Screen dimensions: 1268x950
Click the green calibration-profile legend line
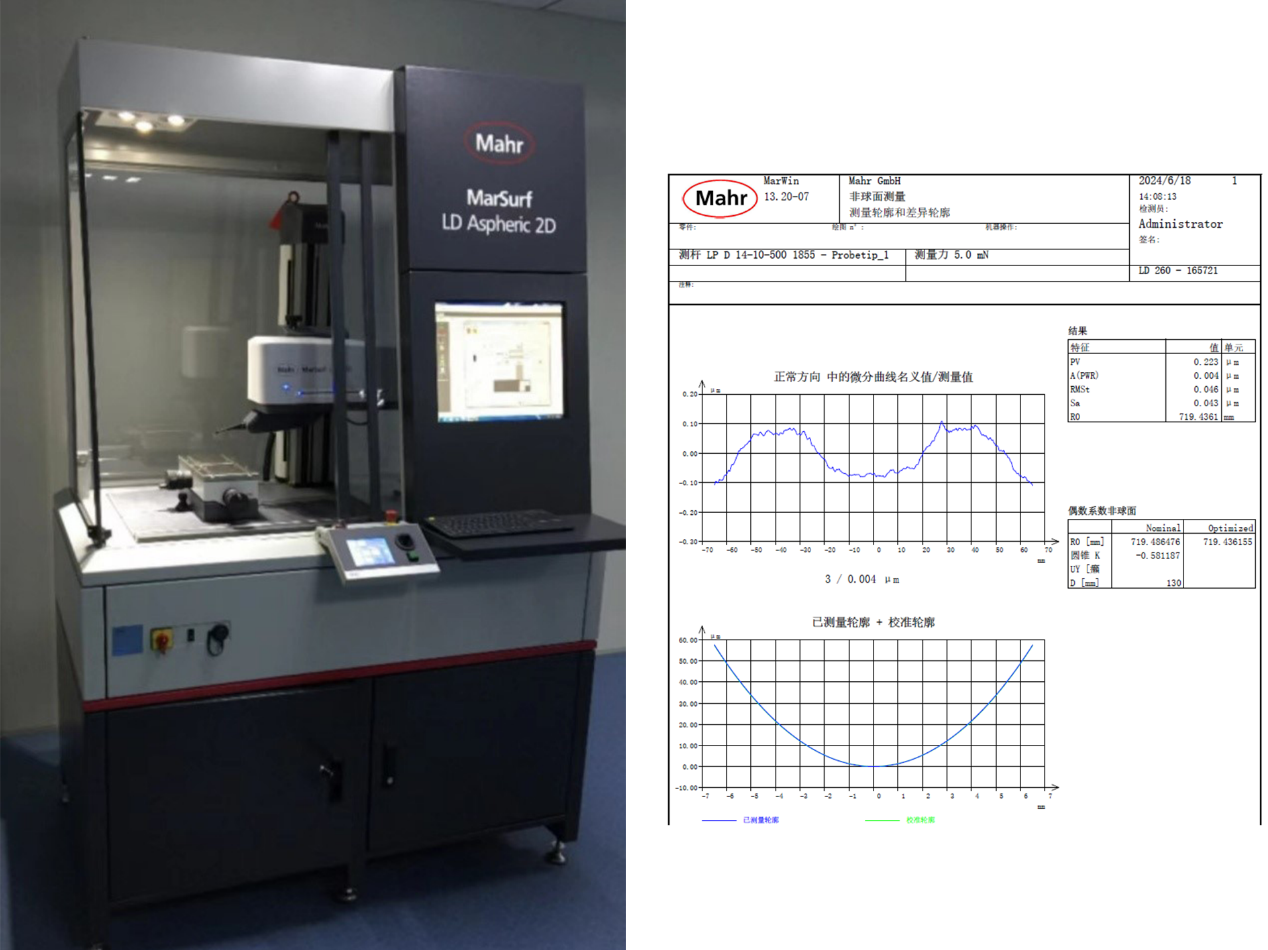[x=883, y=820]
